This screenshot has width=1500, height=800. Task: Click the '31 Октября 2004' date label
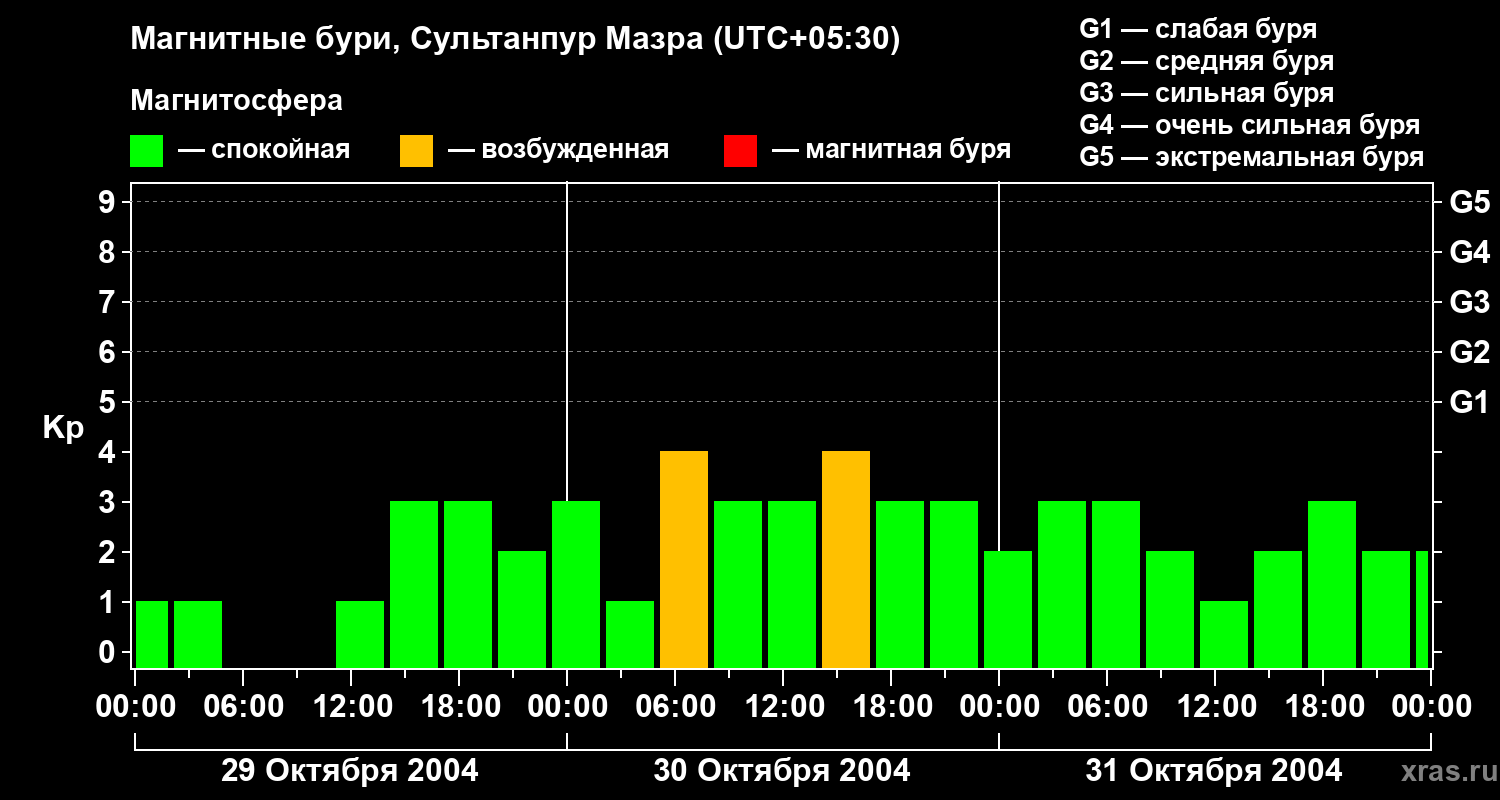click(1214, 770)
